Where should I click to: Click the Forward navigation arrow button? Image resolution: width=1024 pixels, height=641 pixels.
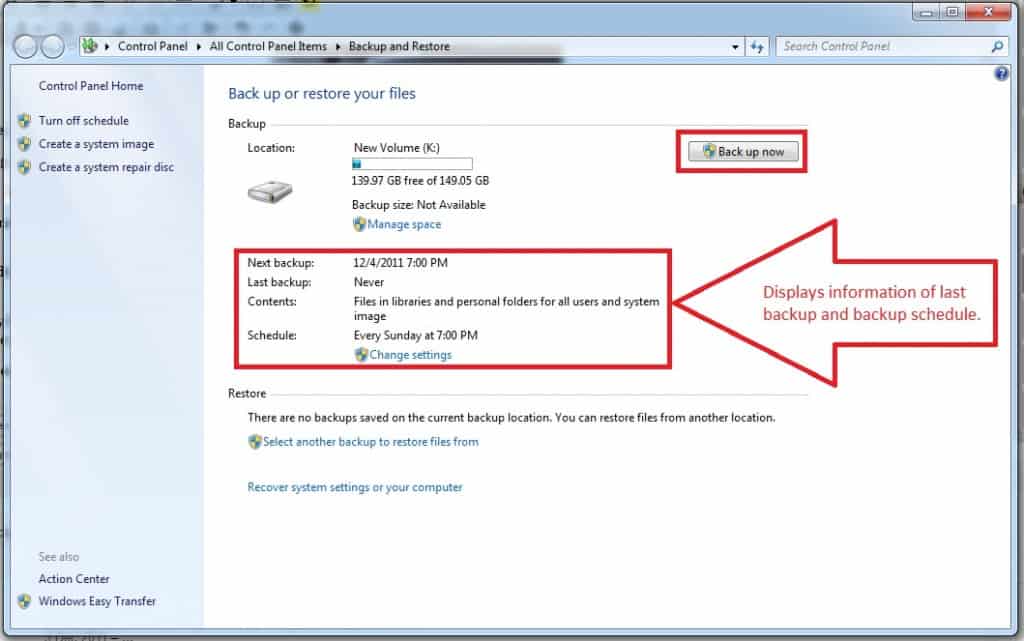[x=52, y=46]
